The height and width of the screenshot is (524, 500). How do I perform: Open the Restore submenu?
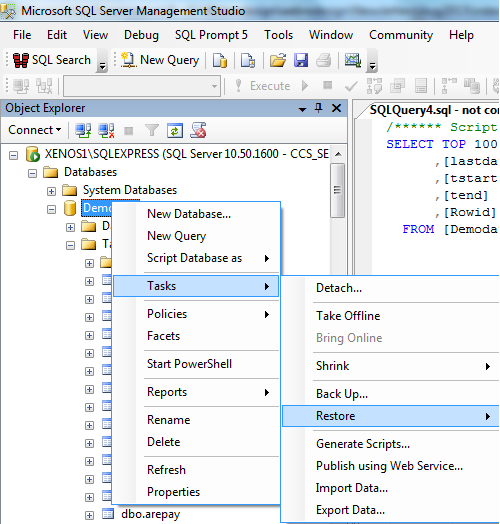[390, 416]
